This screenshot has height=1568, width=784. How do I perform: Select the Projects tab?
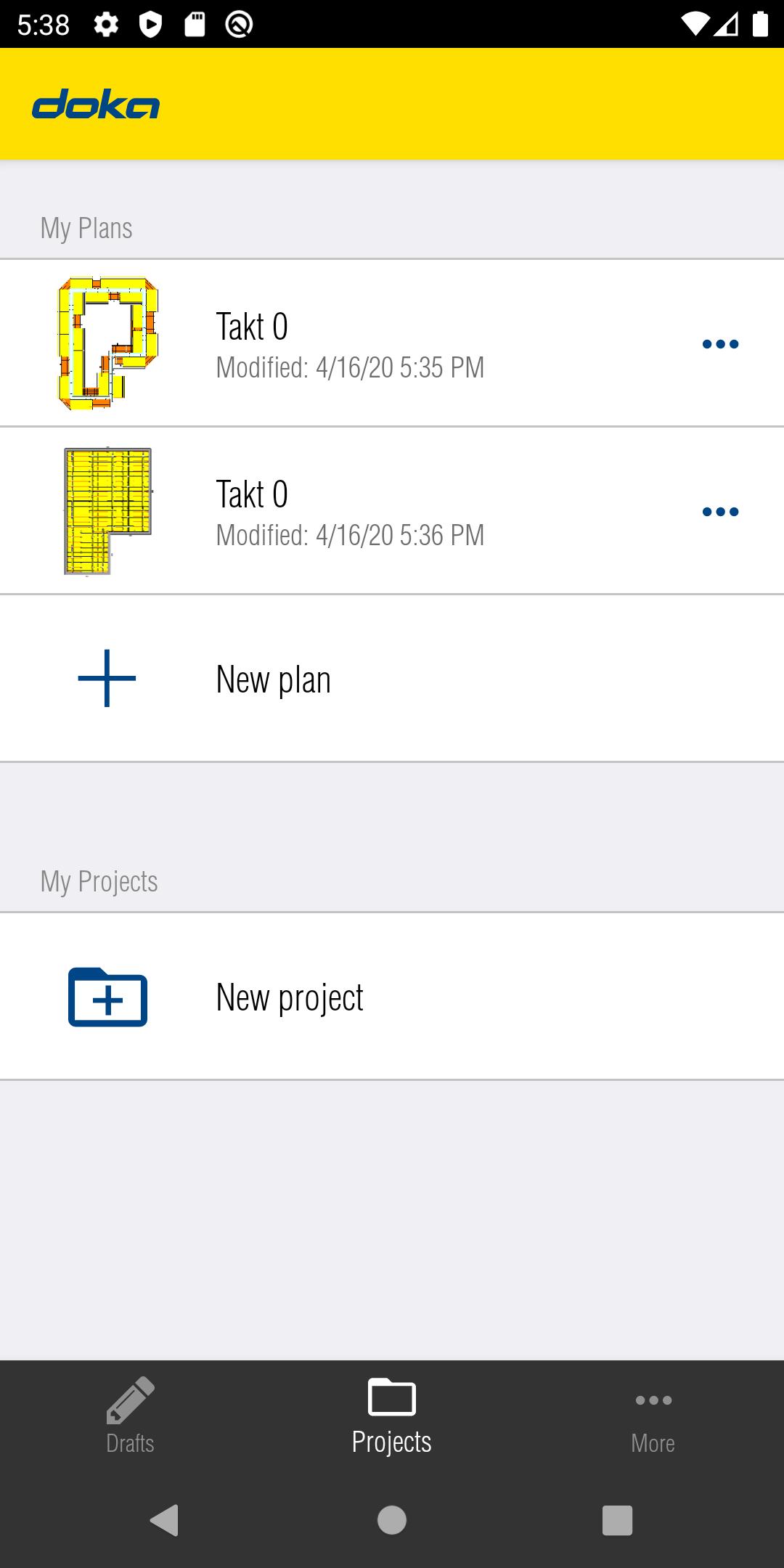pyautogui.click(x=392, y=1417)
